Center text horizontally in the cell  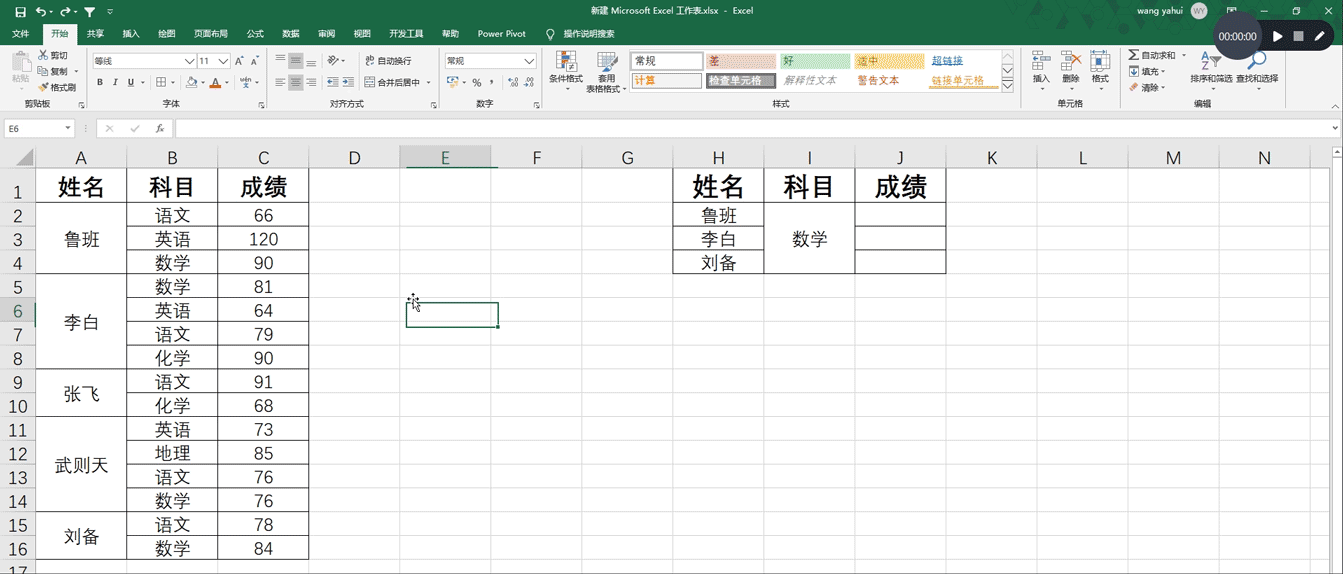(x=296, y=83)
